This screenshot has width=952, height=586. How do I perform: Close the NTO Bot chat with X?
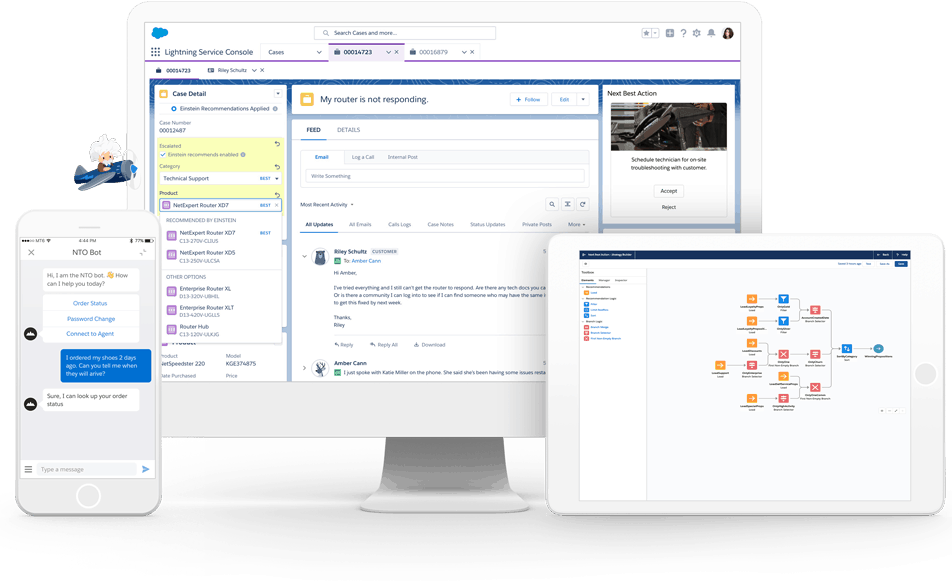pos(31,253)
